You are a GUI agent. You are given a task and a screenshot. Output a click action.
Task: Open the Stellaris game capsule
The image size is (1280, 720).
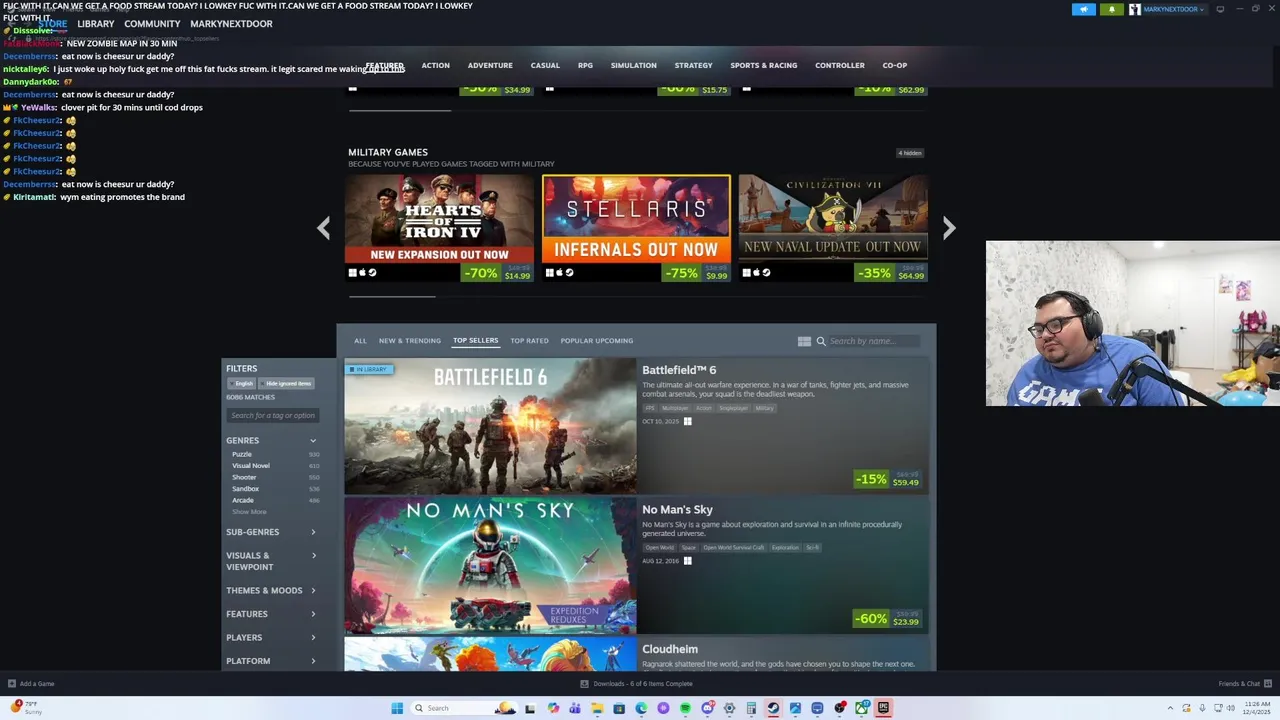pyautogui.click(x=636, y=228)
